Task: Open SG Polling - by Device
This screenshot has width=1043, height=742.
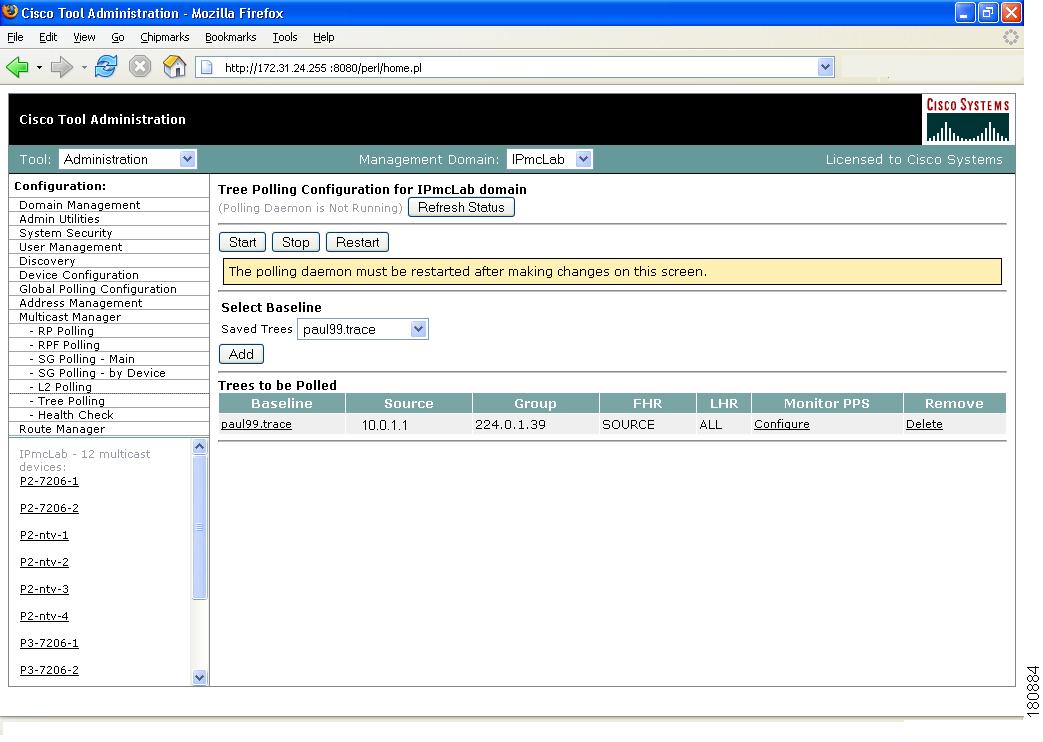Action: point(101,373)
